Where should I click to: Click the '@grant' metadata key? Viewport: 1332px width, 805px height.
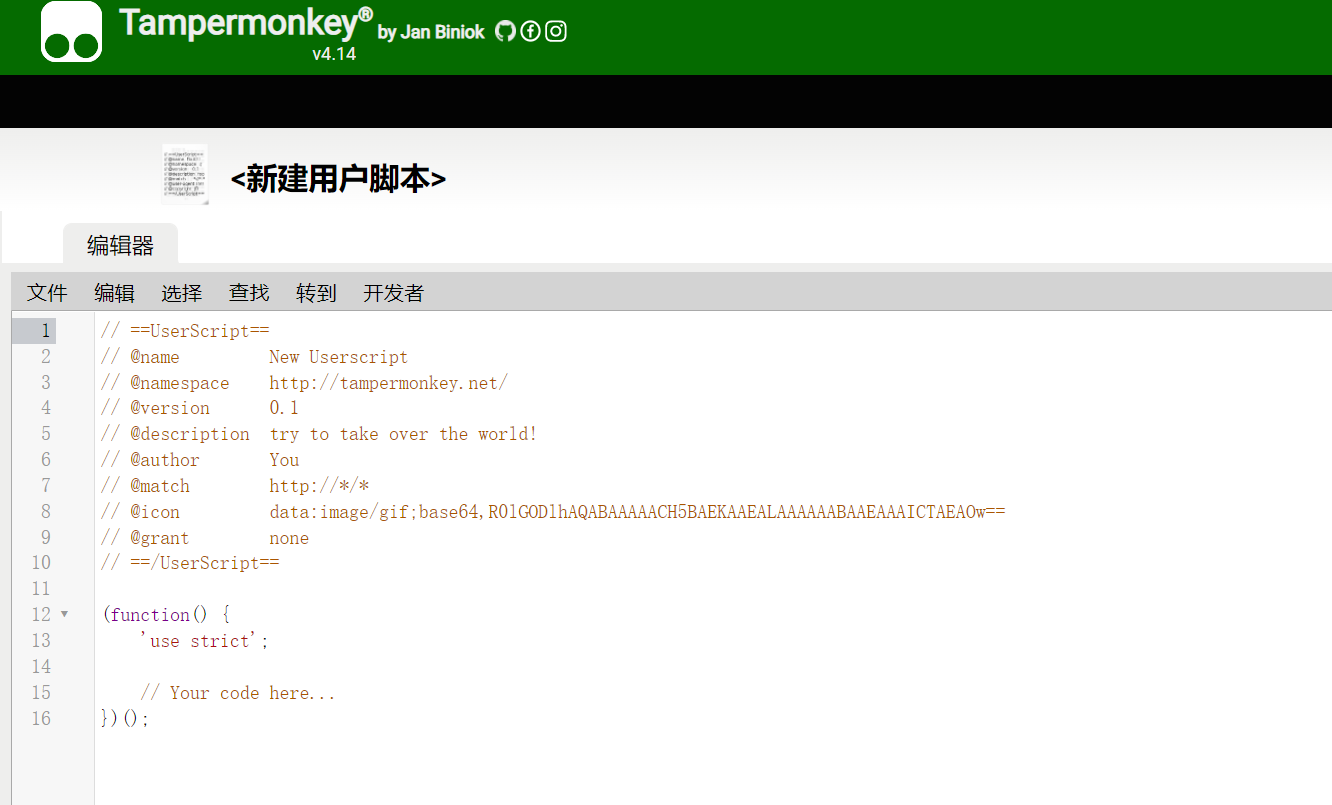160,538
